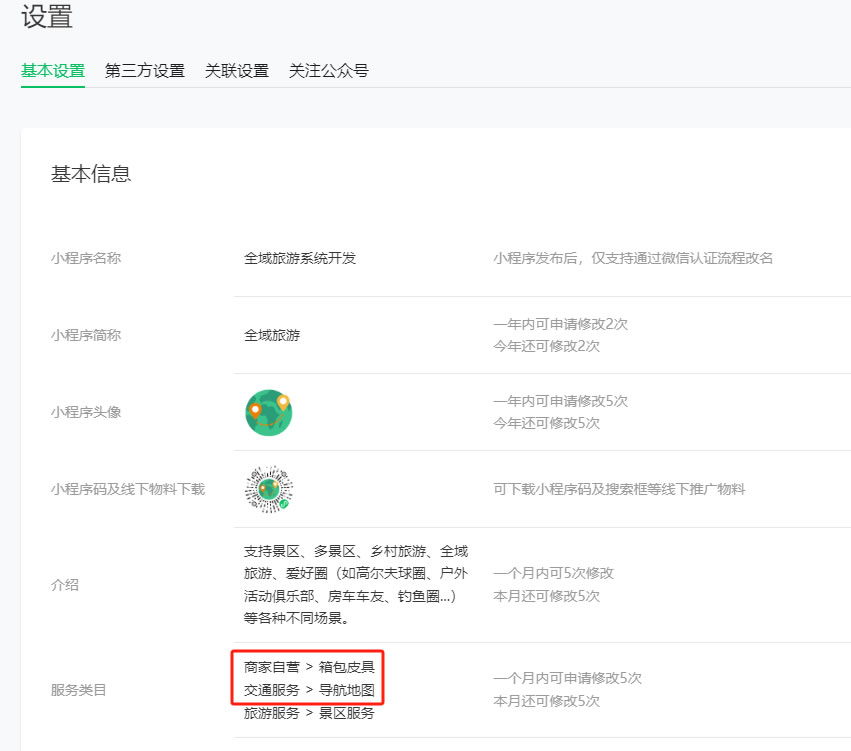Click the mini program QR code image
Image resolution: width=851 pixels, height=751 pixels.
click(x=269, y=489)
